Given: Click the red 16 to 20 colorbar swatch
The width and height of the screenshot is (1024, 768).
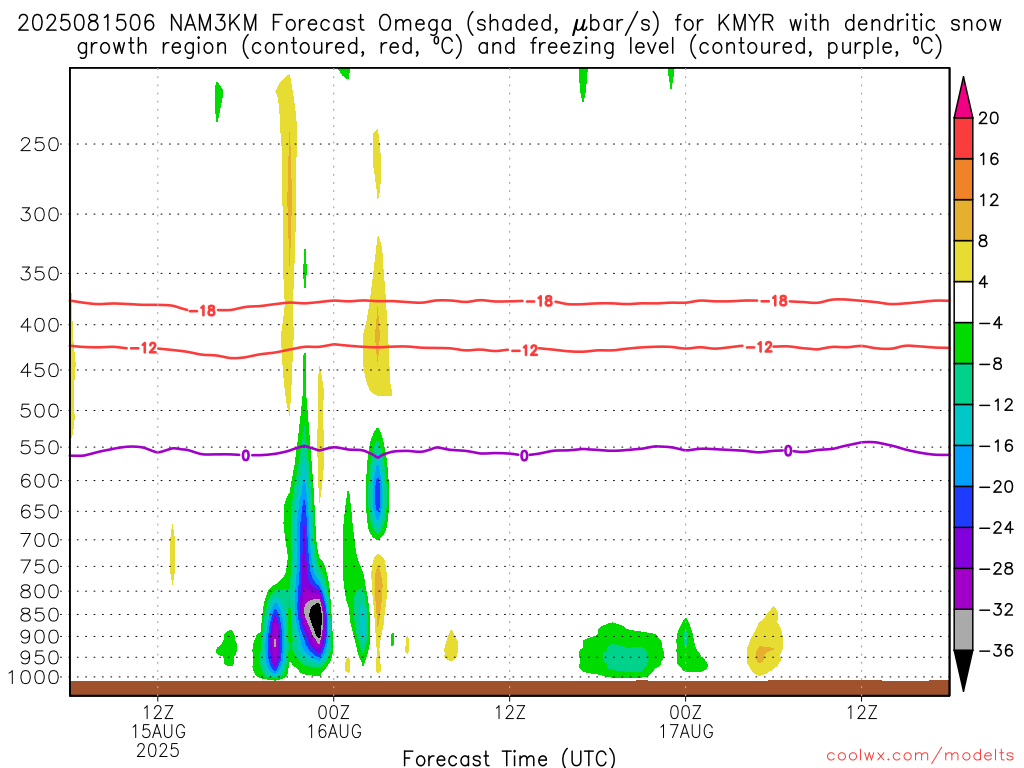Looking at the screenshot, I should click(x=963, y=138).
